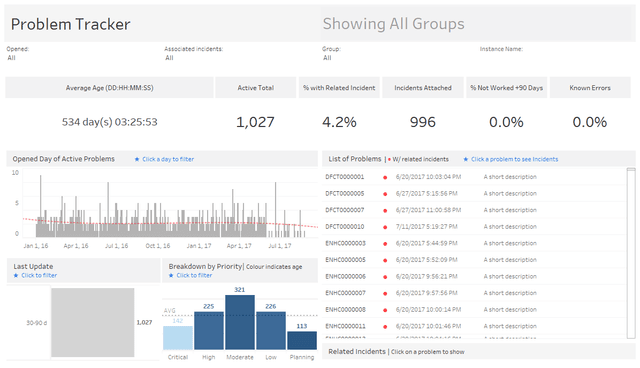Click the date 6/20/2017 5:44:59 PM

(x=427, y=243)
